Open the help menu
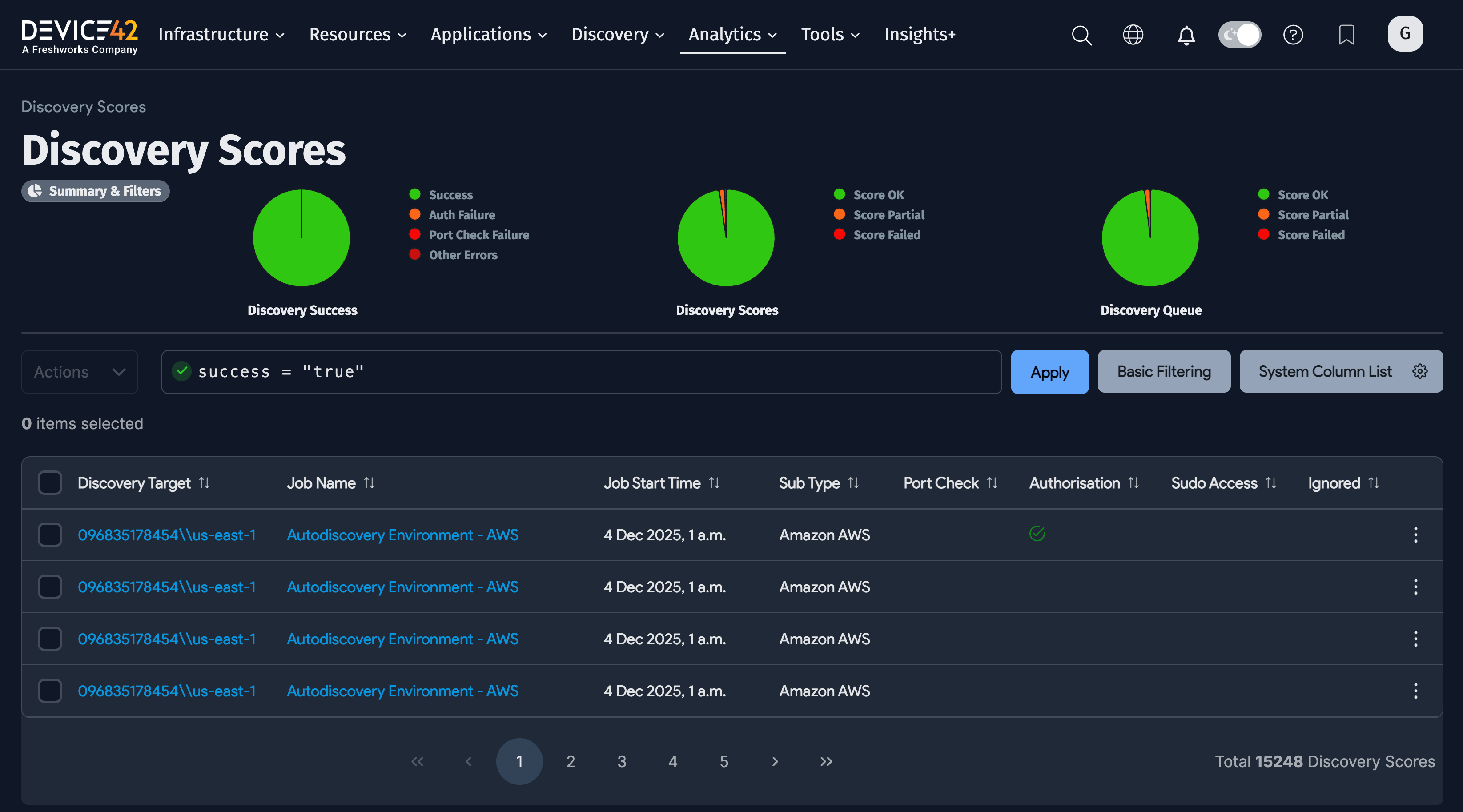Screen dimensions: 1463x812 coord(1293,35)
